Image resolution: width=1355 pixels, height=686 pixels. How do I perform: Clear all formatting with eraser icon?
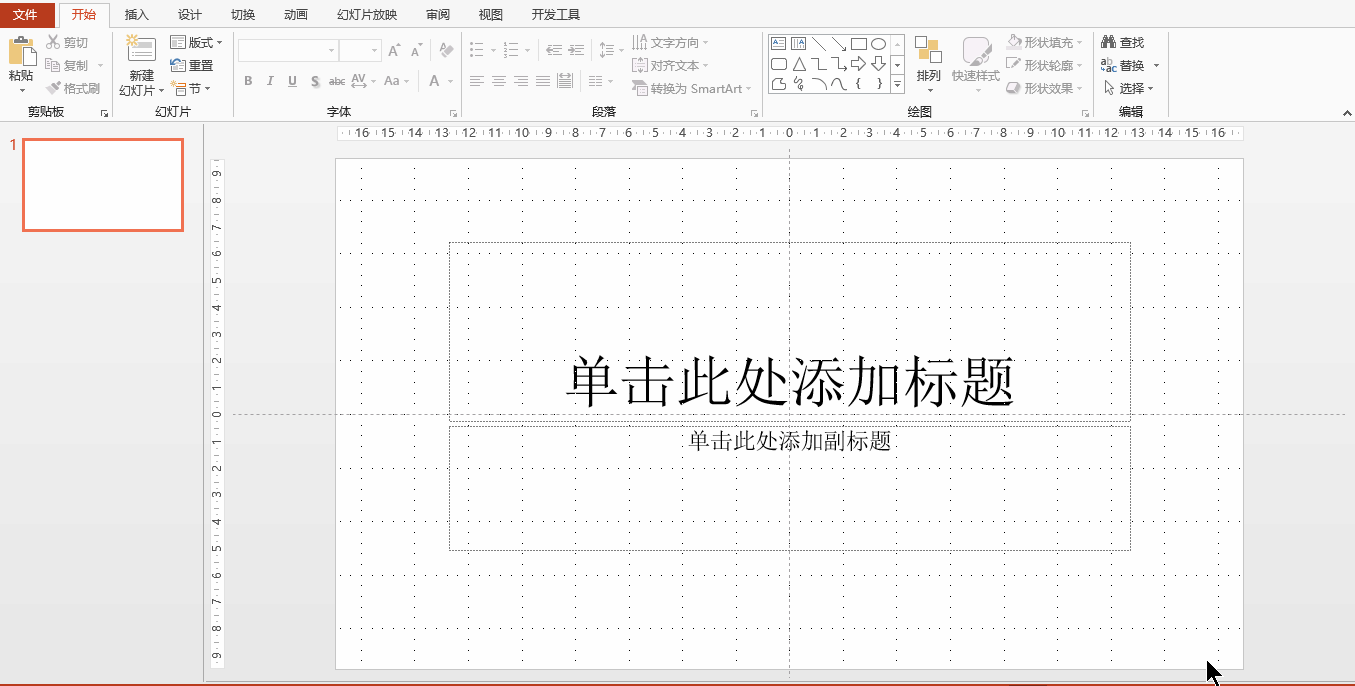tap(447, 50)
